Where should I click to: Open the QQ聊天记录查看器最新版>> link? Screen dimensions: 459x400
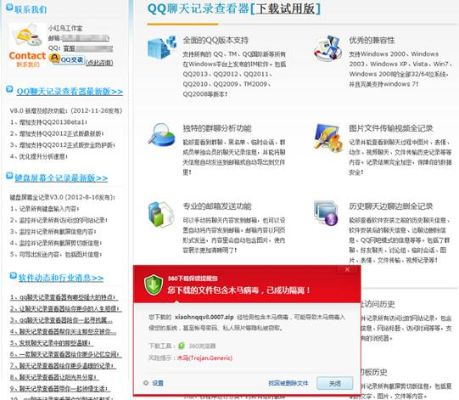point(70,91)
